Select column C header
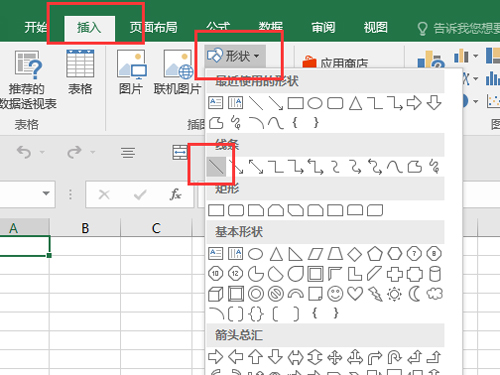The width and height of the screenshot is (500, 375). (x=156, y=228)
